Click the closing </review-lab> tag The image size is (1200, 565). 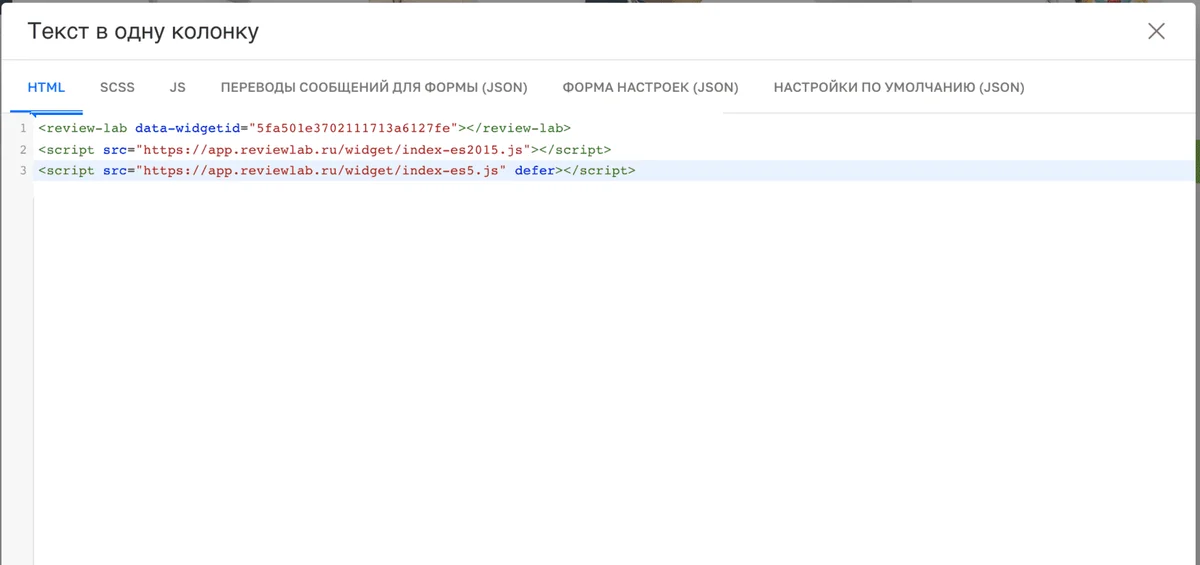click(x=519, y=128)
